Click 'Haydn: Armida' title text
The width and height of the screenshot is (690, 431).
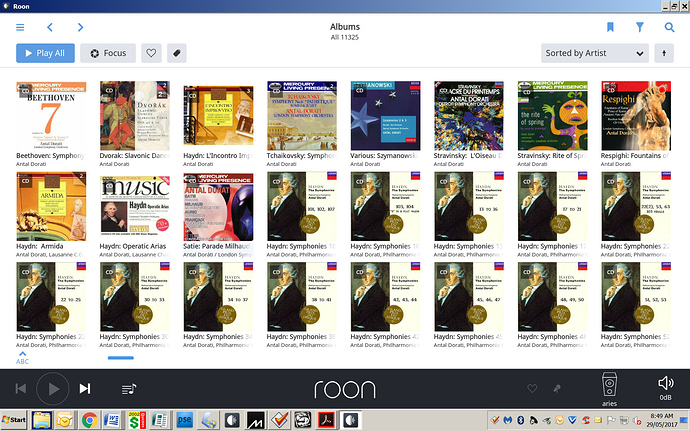click(x=40, y=247)
